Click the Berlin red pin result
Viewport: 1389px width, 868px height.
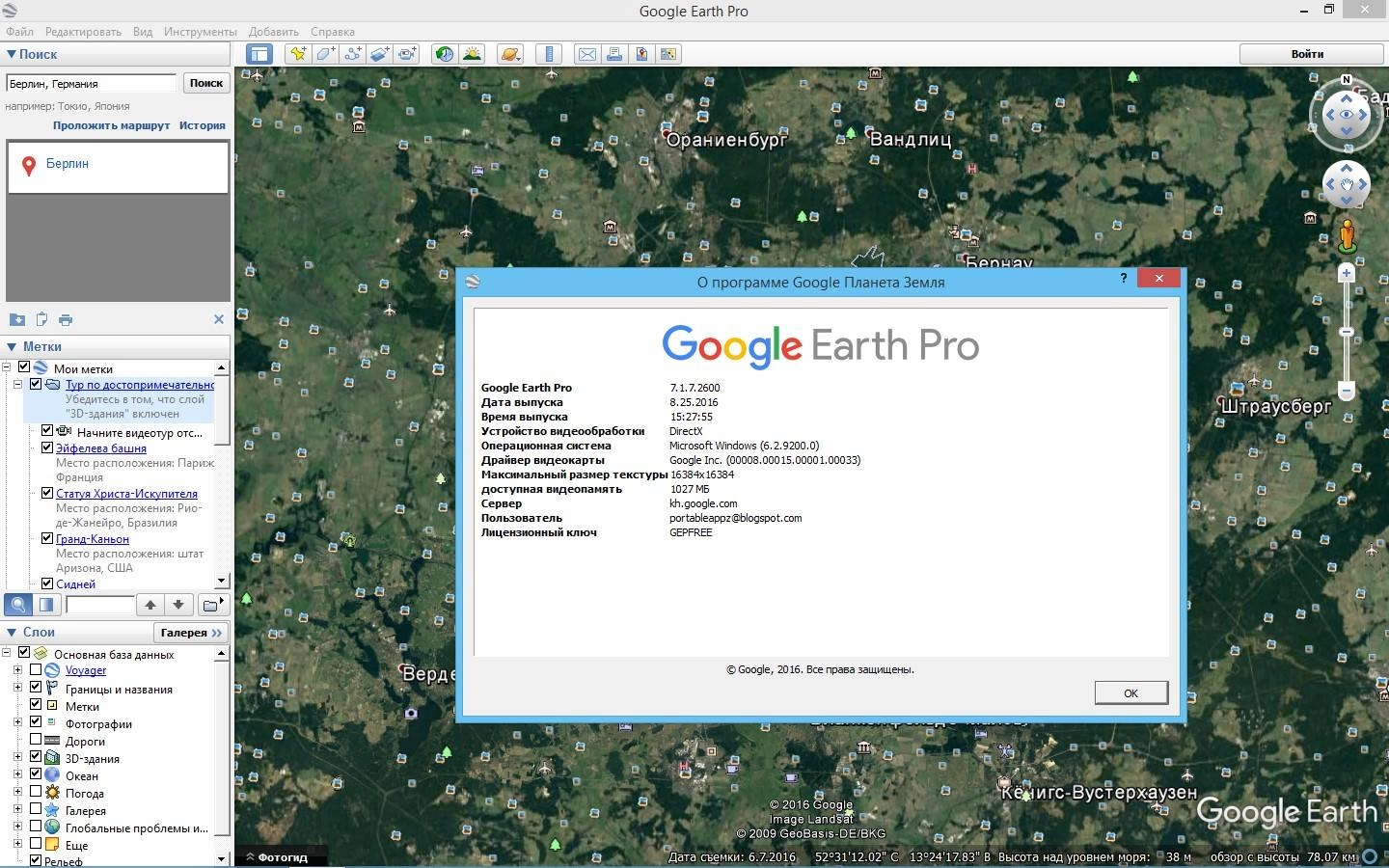[29, 166]
